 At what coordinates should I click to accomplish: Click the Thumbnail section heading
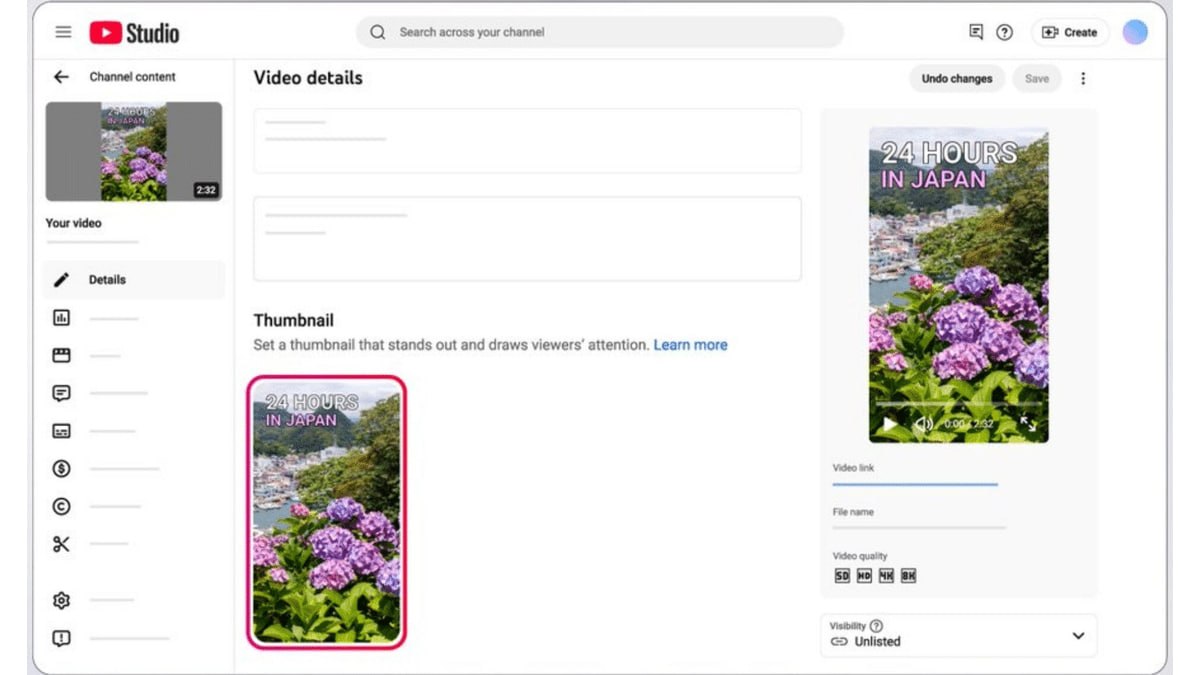pos(293,320)
